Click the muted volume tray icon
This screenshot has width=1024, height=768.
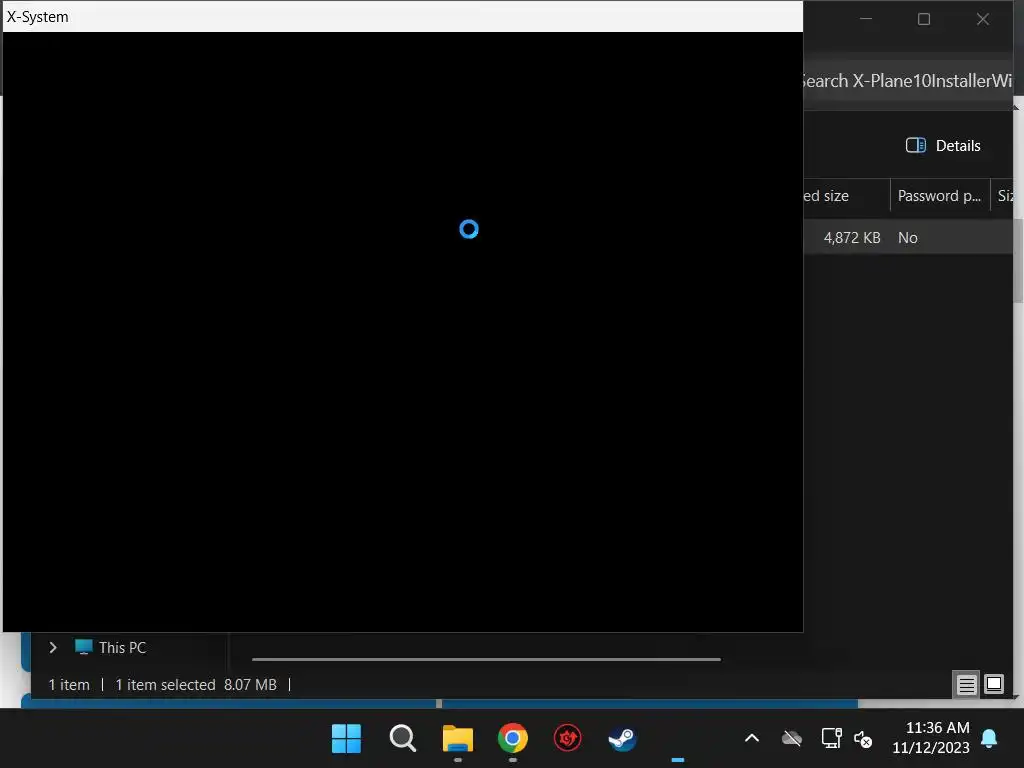coord(863,739)
